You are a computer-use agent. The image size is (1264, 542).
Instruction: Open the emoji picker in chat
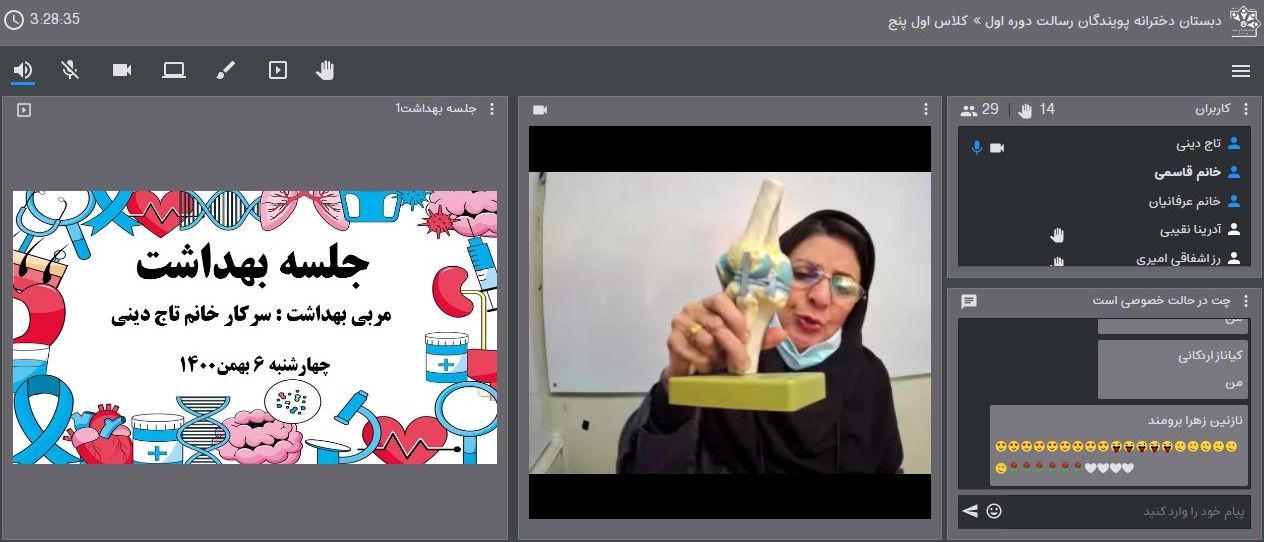tap(994, 512)
